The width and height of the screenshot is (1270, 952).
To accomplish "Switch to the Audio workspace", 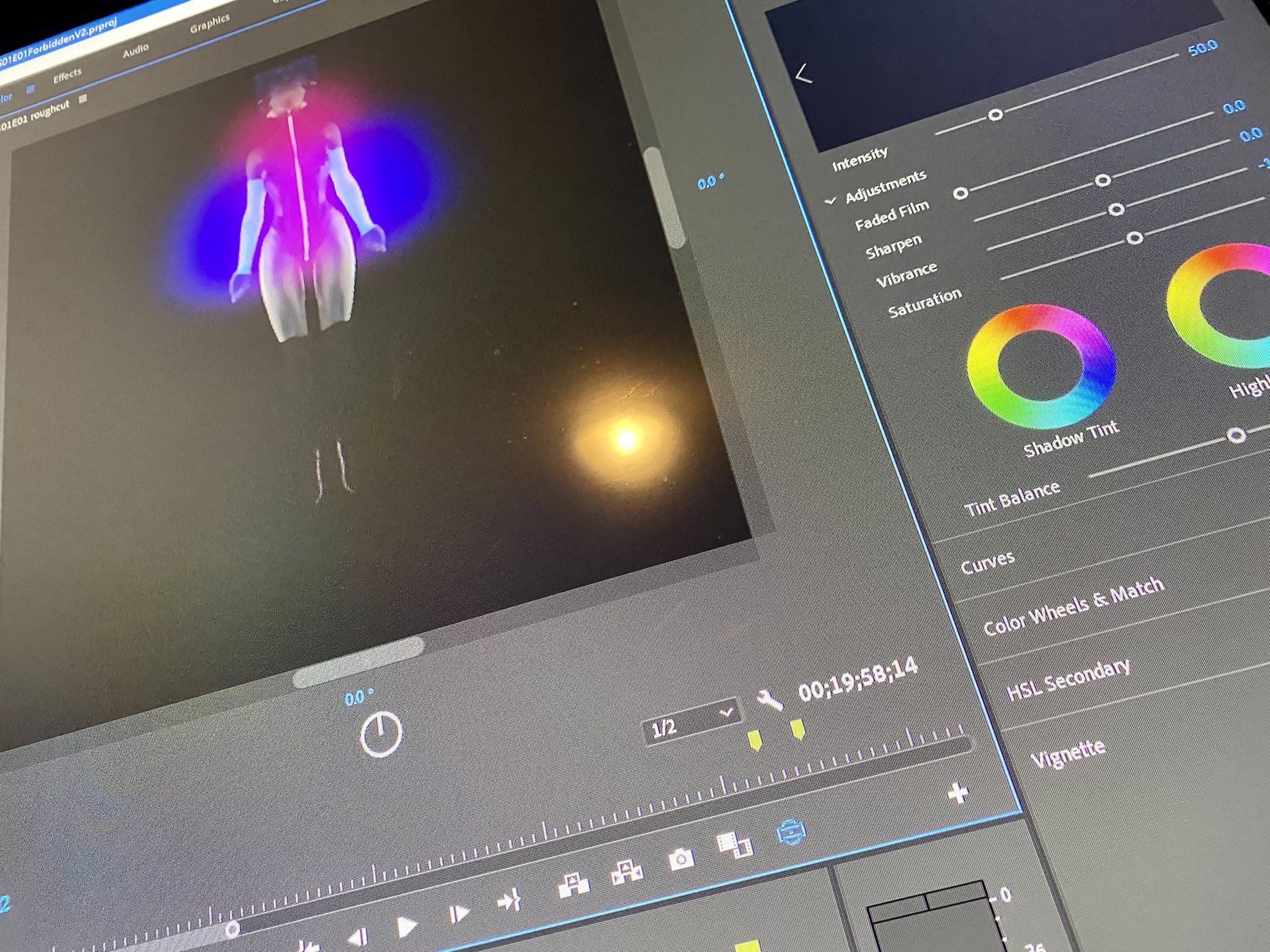I will 135,51.
